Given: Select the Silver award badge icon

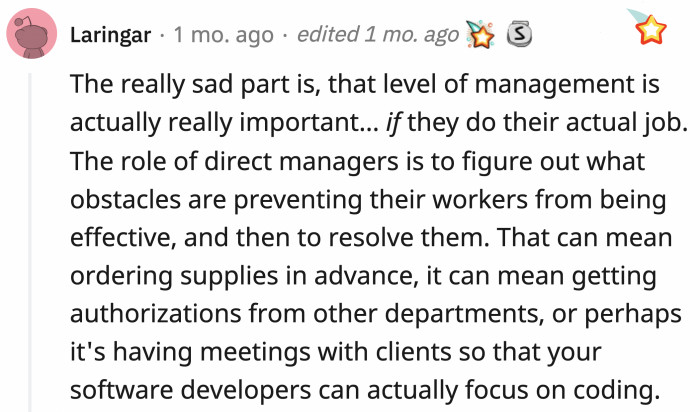Looking at the screenshot, I should 519,34.
